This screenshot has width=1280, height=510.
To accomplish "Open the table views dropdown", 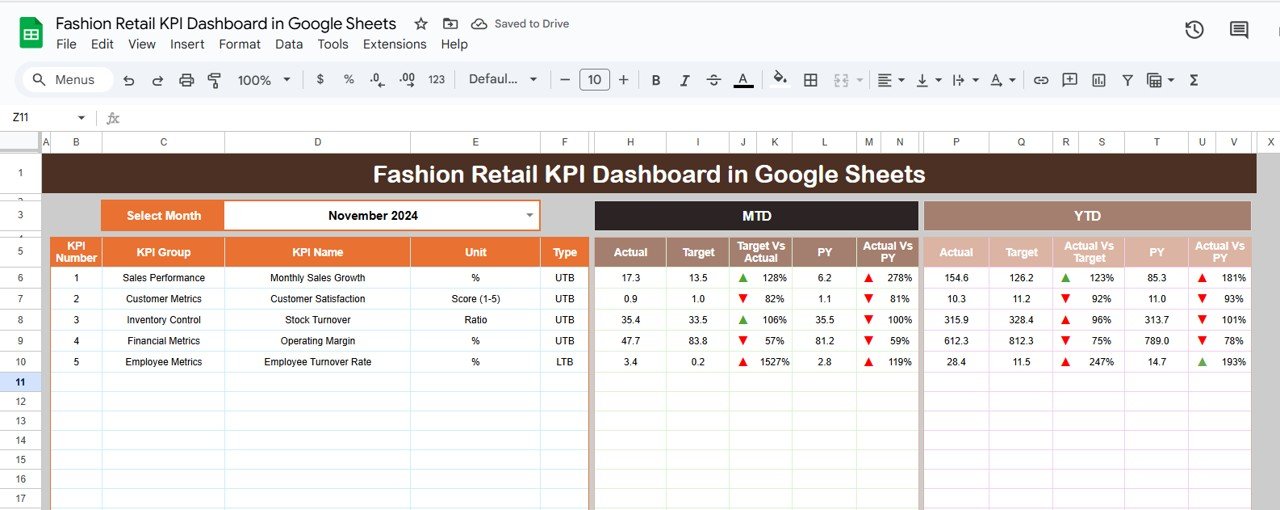I will tap(1160, 80).
